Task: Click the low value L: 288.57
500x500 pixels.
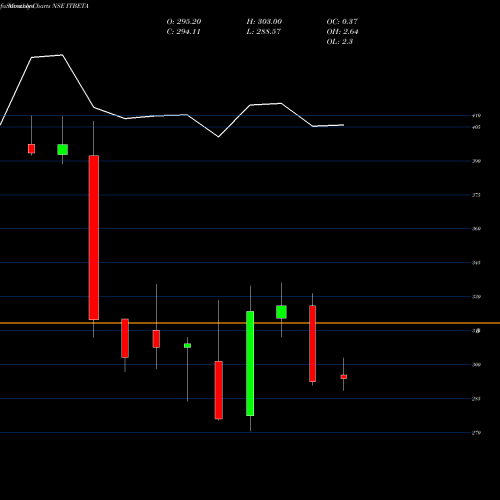Action: coord(264,32)
